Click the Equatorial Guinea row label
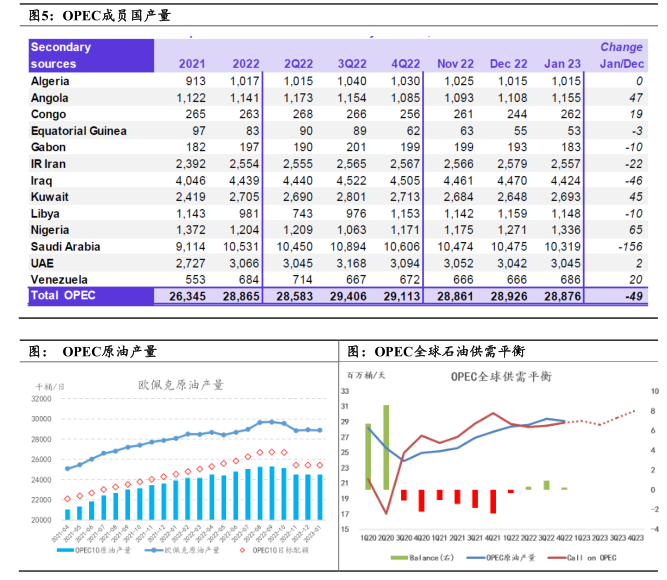This screenshot has width=667, height=580. coord(78,131)
